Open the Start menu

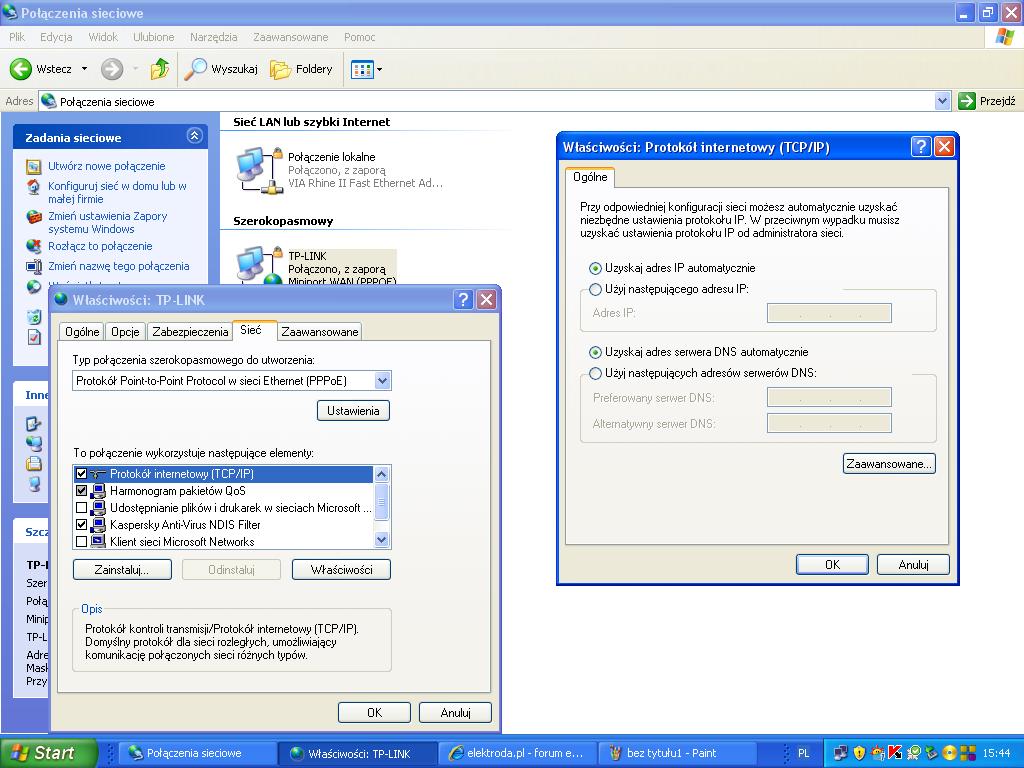48,753
